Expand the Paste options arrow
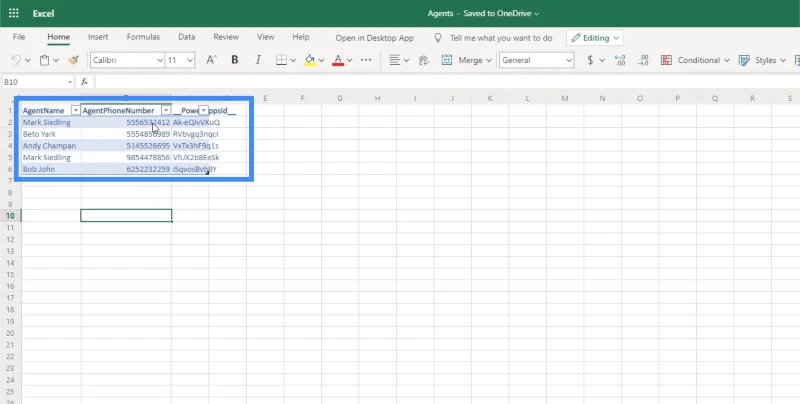The height and width of the screenshot is (404, 800). (56, 60)
